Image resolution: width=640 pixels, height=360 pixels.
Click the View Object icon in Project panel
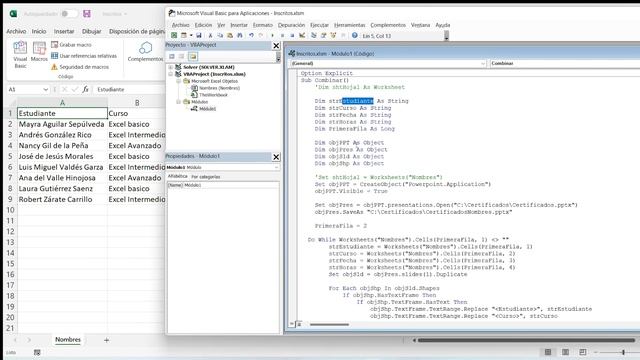pos(182,56)
